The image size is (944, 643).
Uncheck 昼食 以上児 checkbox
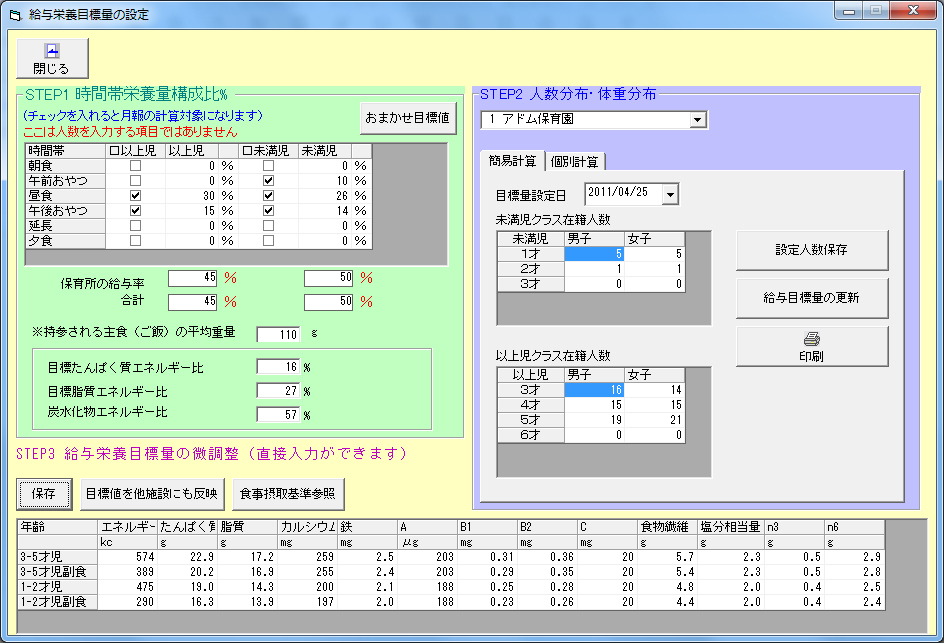pos(135,196)
